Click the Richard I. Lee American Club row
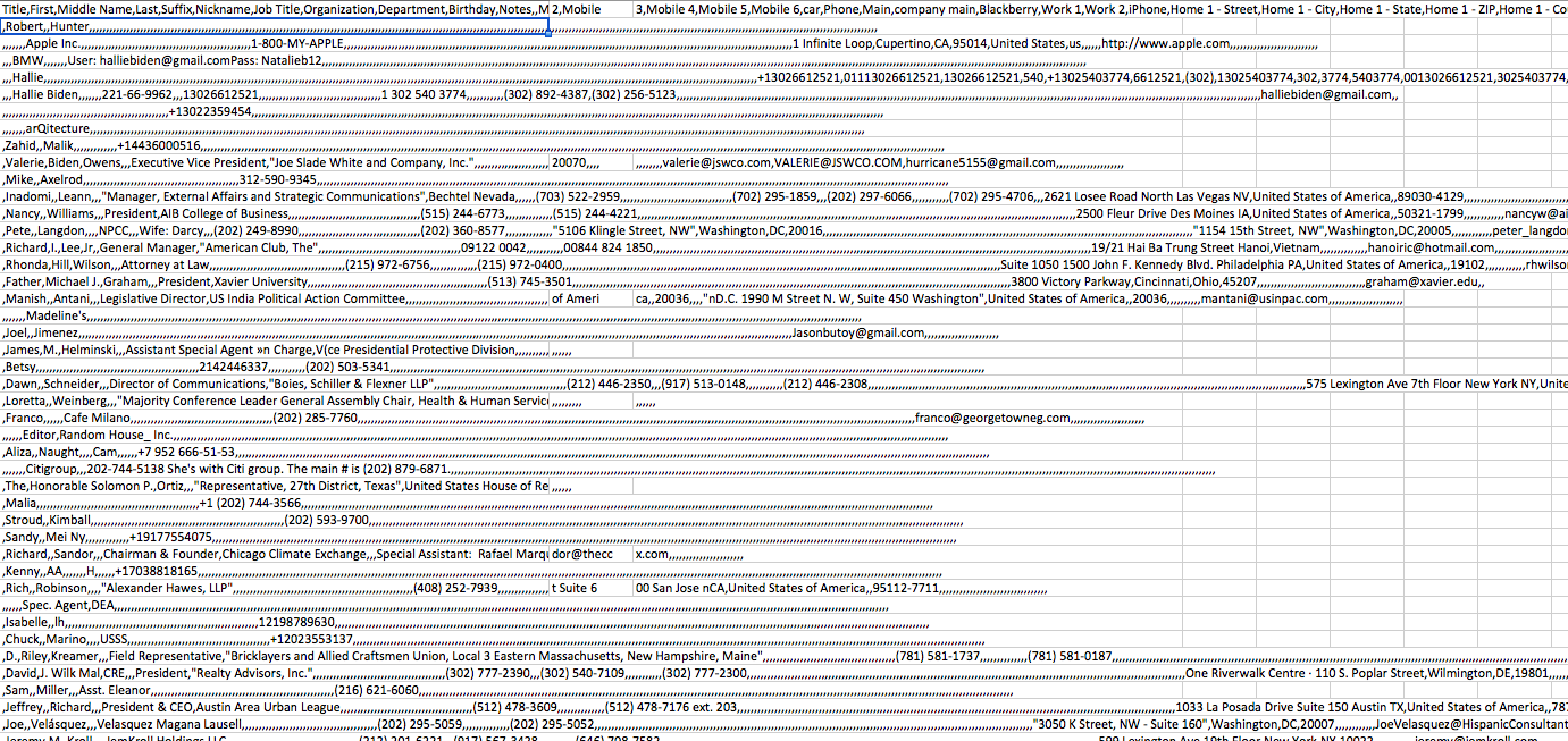This screenshot has height=741, width=1568. click(784, 247)
